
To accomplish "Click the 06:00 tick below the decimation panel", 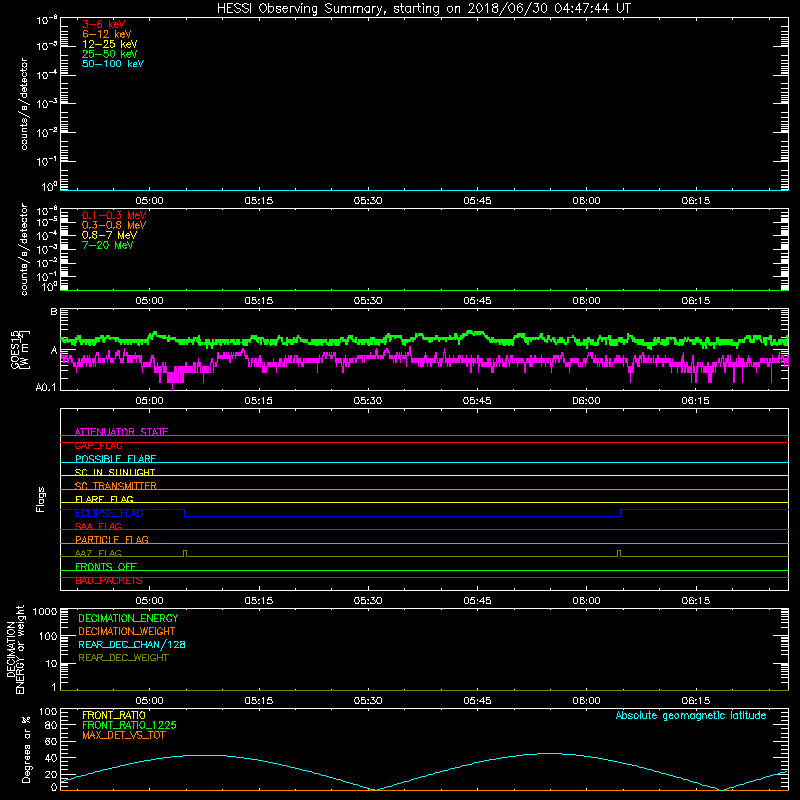I will (586, 701).
